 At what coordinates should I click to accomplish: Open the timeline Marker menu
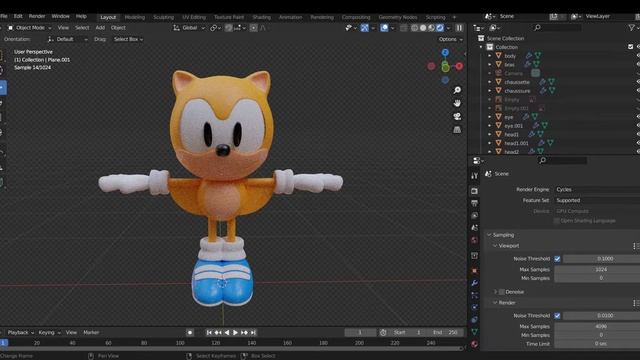[91, 333]
